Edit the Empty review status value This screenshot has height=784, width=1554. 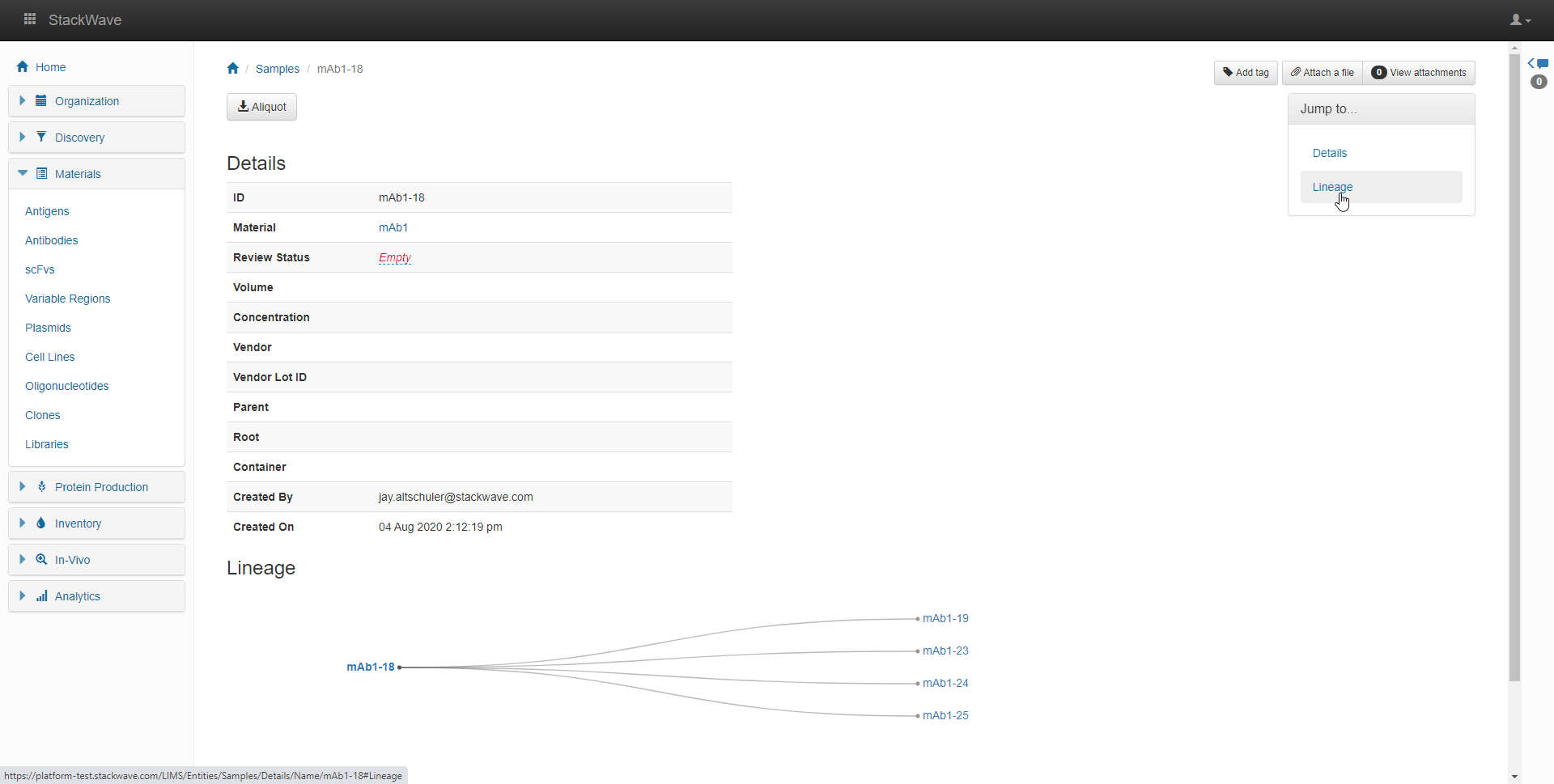click(395, 257)
